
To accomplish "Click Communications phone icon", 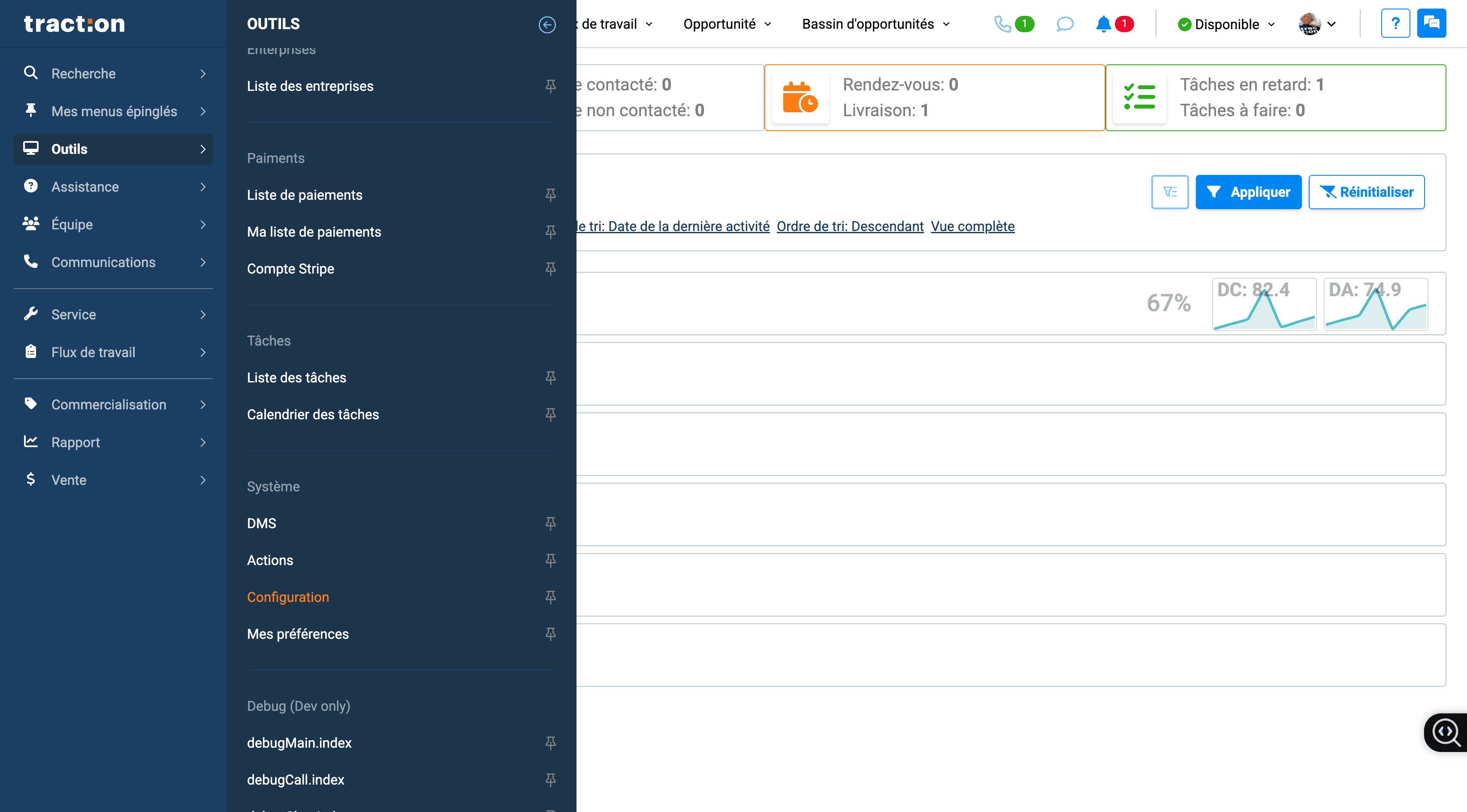I will [x=31, y=261].
